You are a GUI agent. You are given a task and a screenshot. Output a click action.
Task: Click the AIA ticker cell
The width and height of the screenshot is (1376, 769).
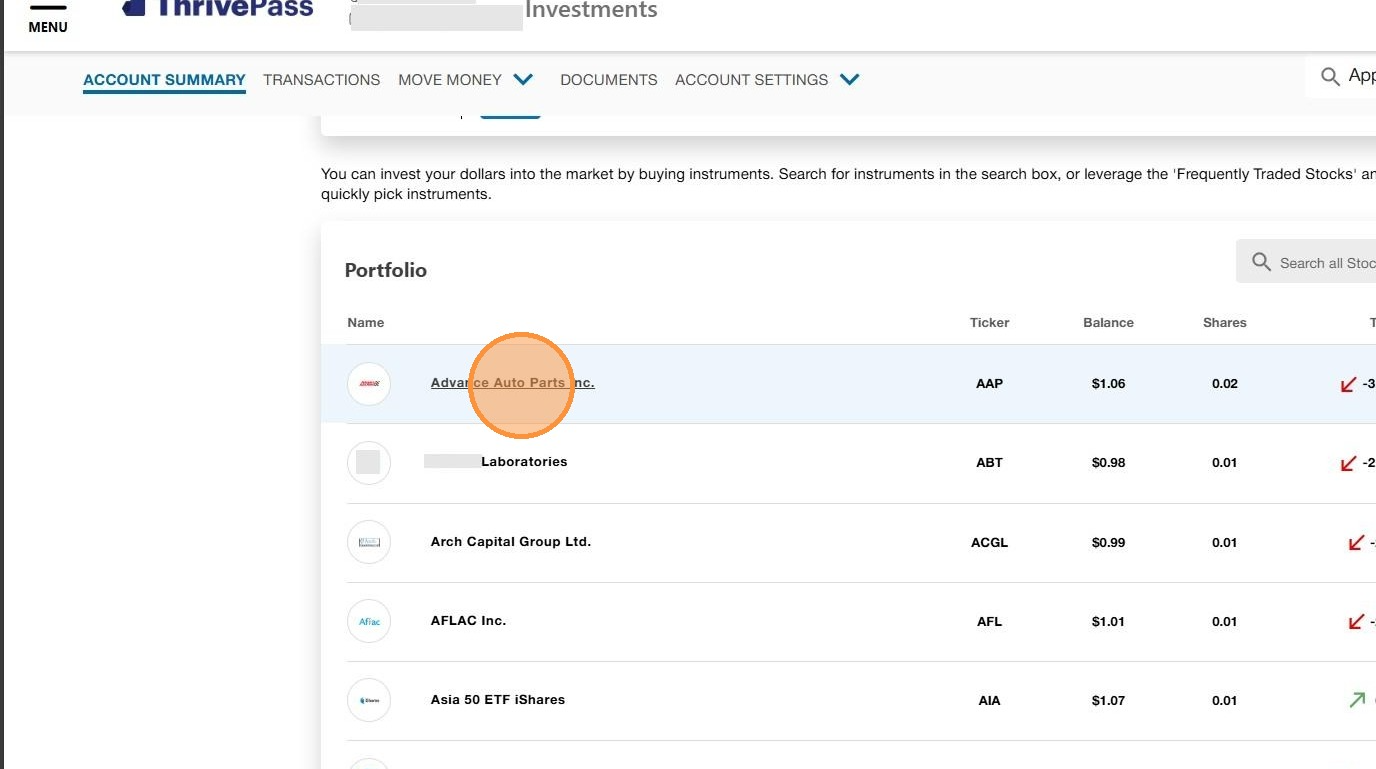click(989, 701)
